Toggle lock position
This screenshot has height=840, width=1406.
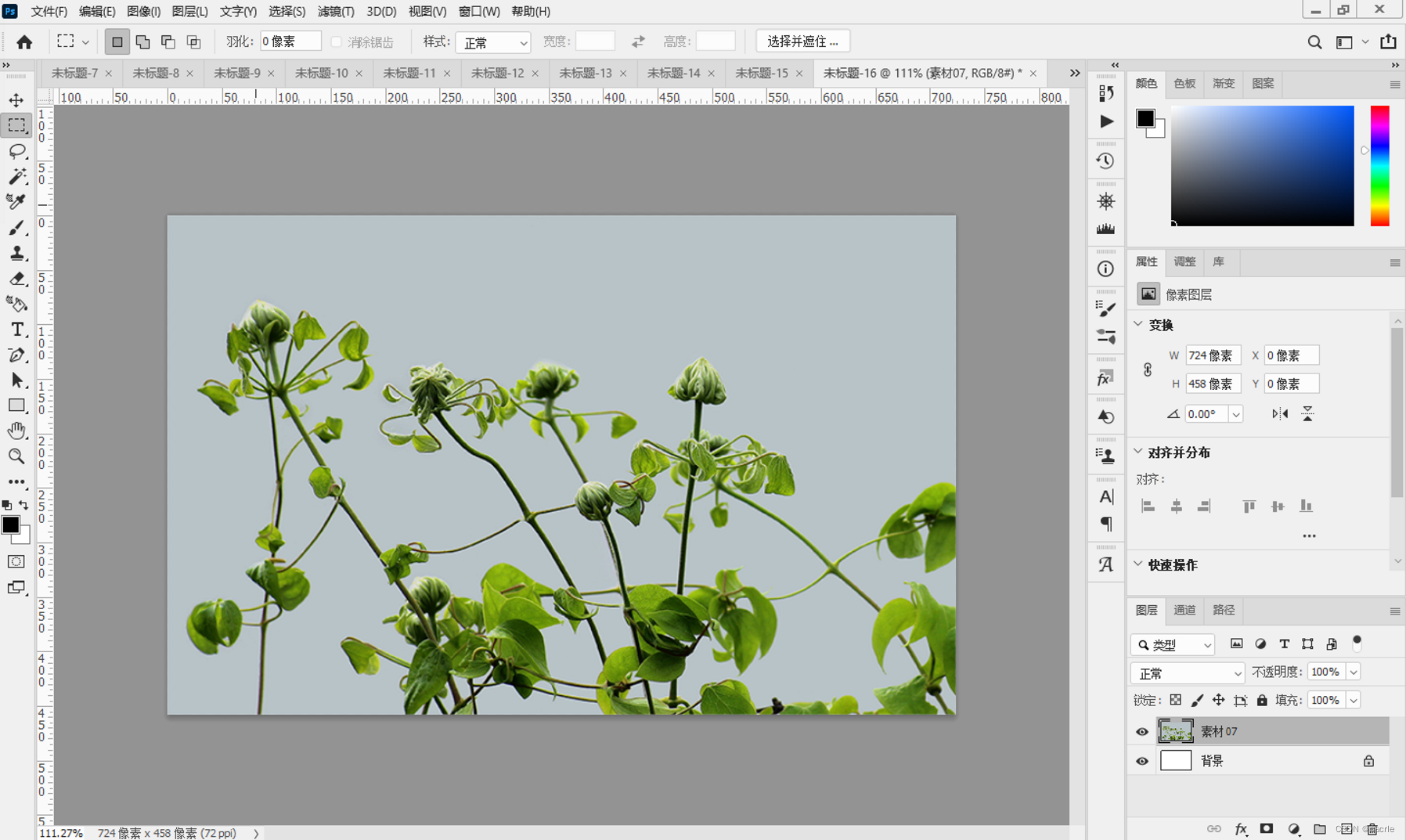tap(1218, 700)
